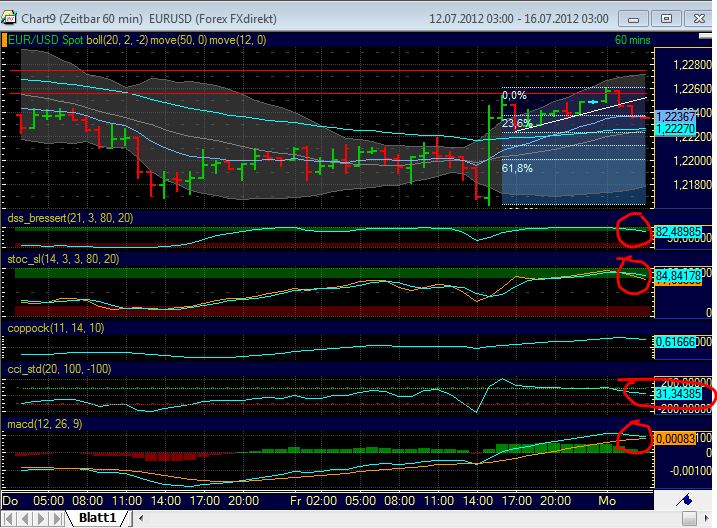The width and height of the screenshot is (717, 528).
Task: Click the 1,21800 price axis label
Action: 692,185
